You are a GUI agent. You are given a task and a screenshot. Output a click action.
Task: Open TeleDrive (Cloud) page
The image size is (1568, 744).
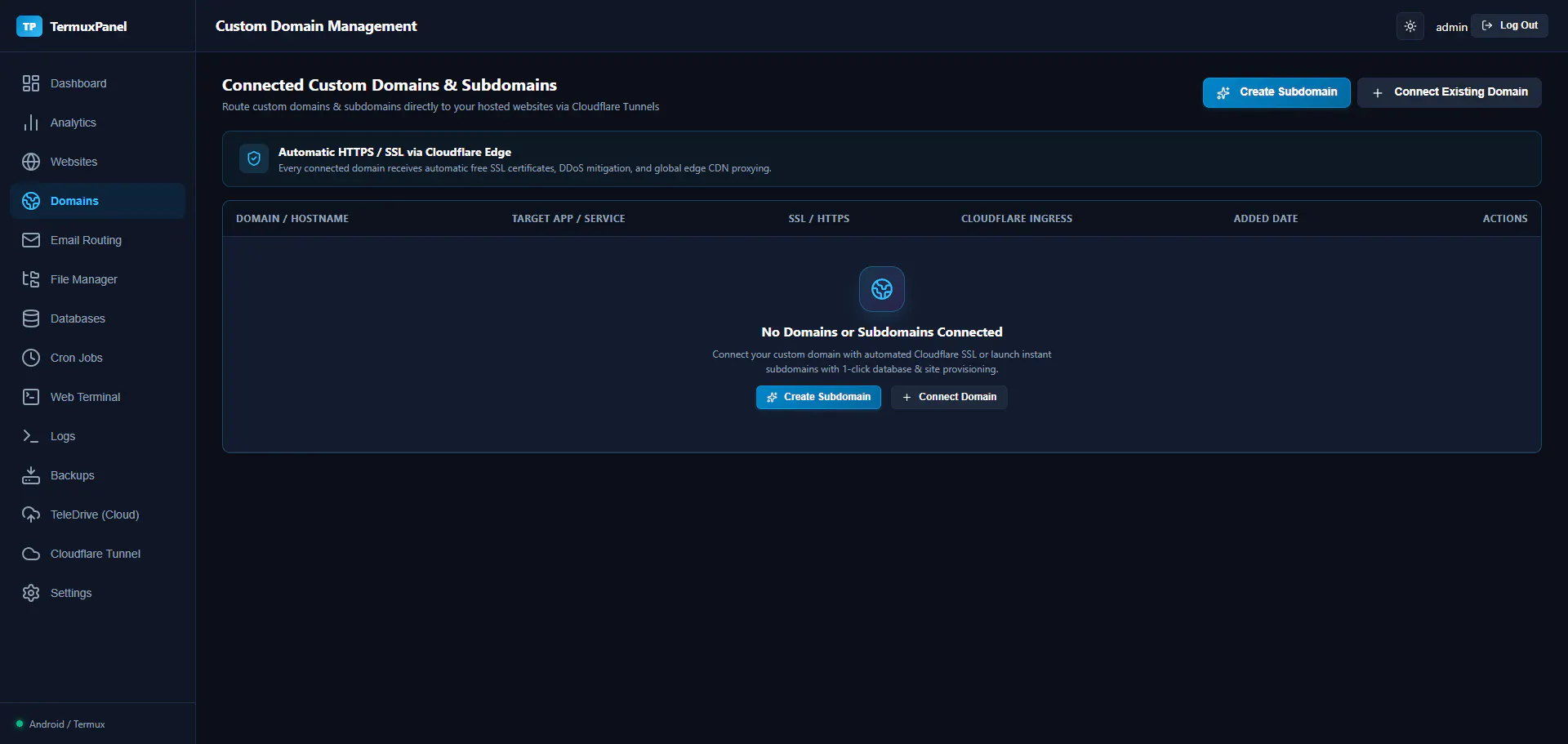pos(98,515)
